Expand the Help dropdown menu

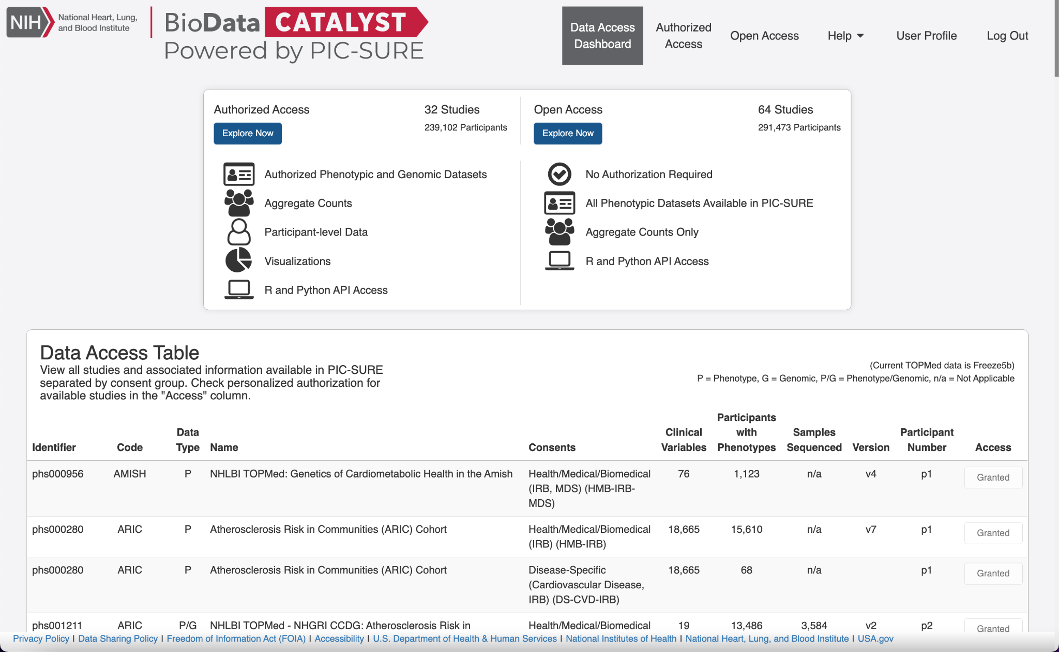click(x=845, y=36)
